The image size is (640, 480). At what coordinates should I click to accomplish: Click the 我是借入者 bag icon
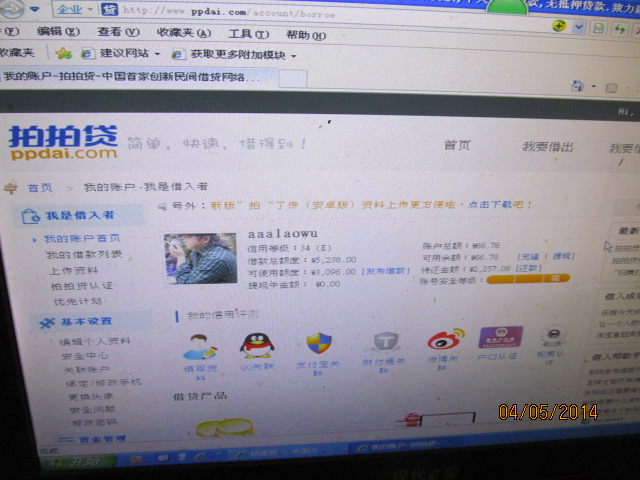[x=31, y=216]
